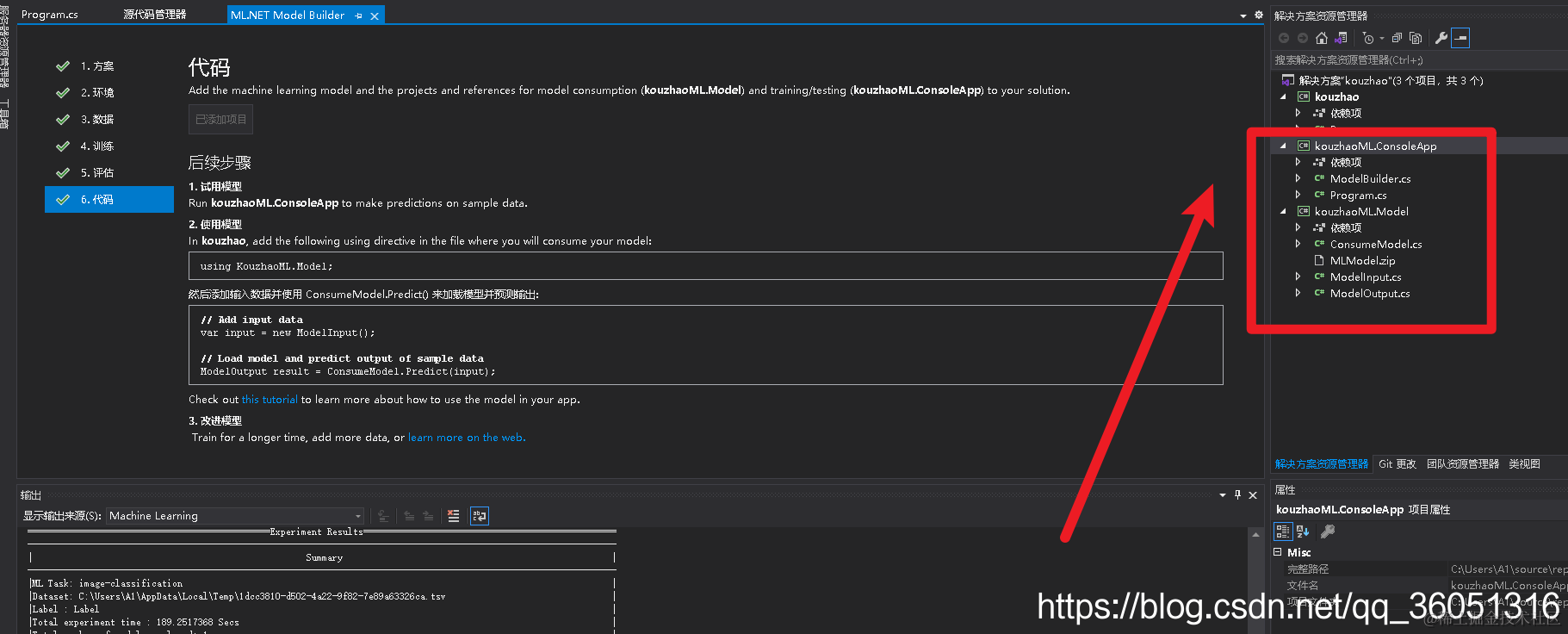Pin the Output panel with the pushpin icon

(1237, 494)
